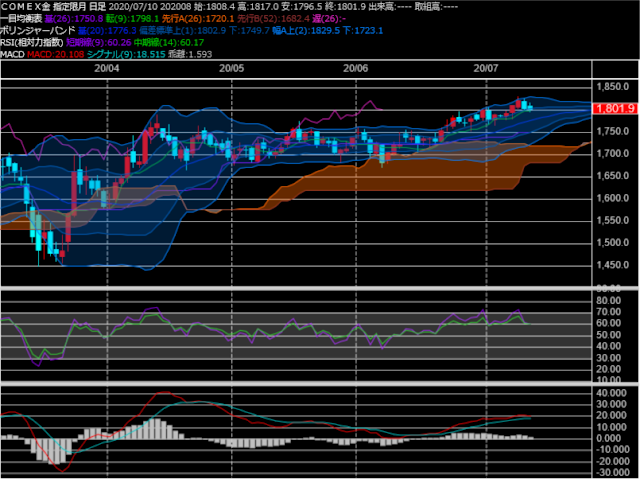
Task: Click the 80.00 RSI axis label
Action: click(x=609, y=301)
